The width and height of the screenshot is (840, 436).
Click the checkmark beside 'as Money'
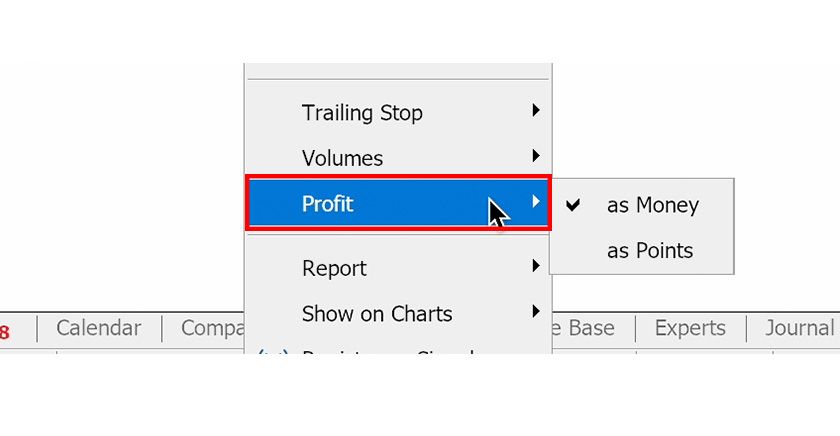pyautogui.click(x=573, y=205)
